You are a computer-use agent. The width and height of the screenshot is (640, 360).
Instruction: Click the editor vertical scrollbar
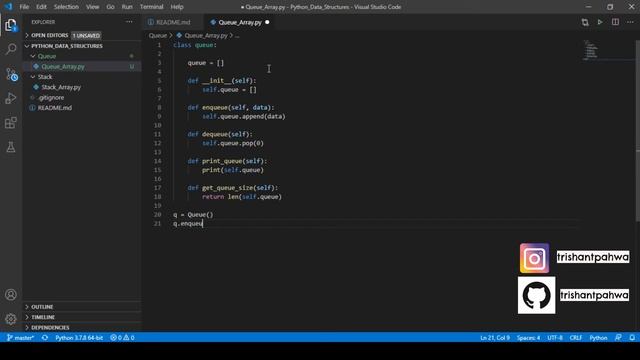pyautogui.click(x=638, y=131)
